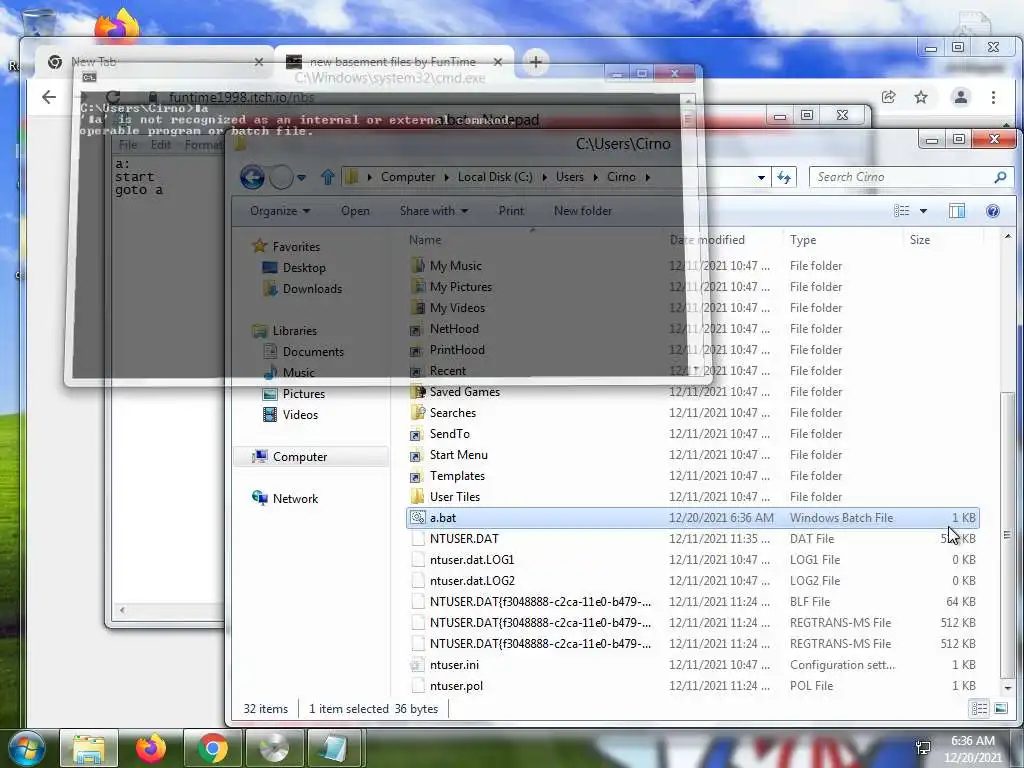The width and height of the screenshot is (1024, 768).
Task: Click the New folder button
Action: (583, 210)
